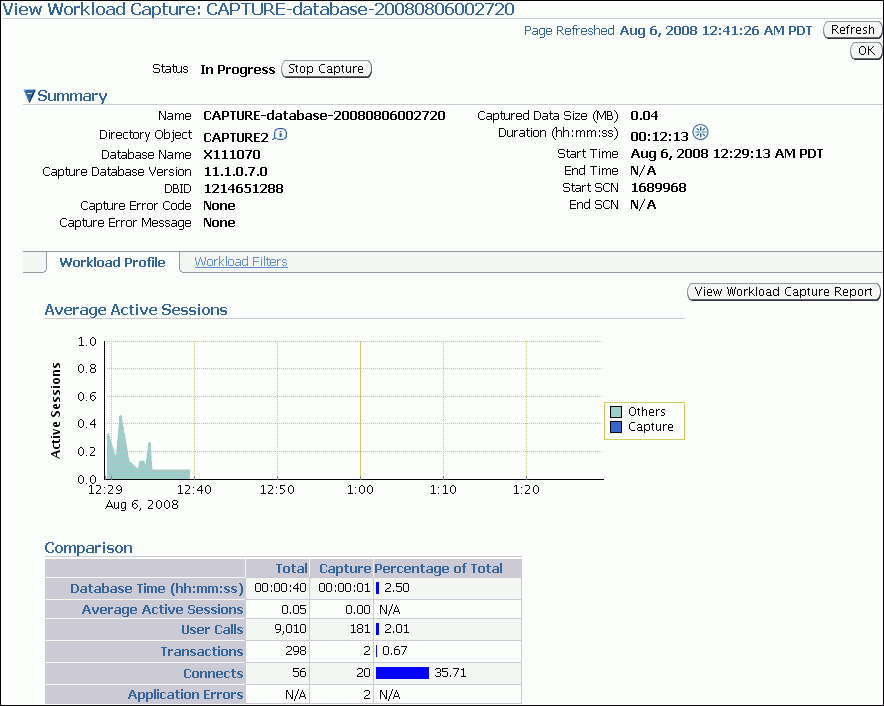Click the Capture legend color swatch
The height and width of the screenshot is (706, 884).
(x=616, y=427)
